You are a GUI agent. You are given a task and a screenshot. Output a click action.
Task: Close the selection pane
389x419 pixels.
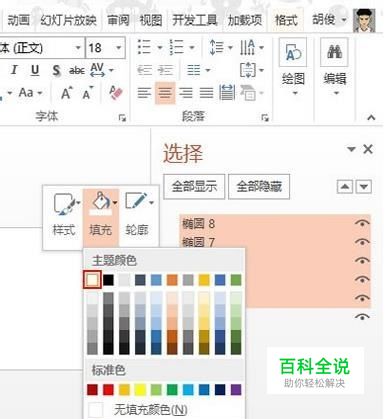368,149
